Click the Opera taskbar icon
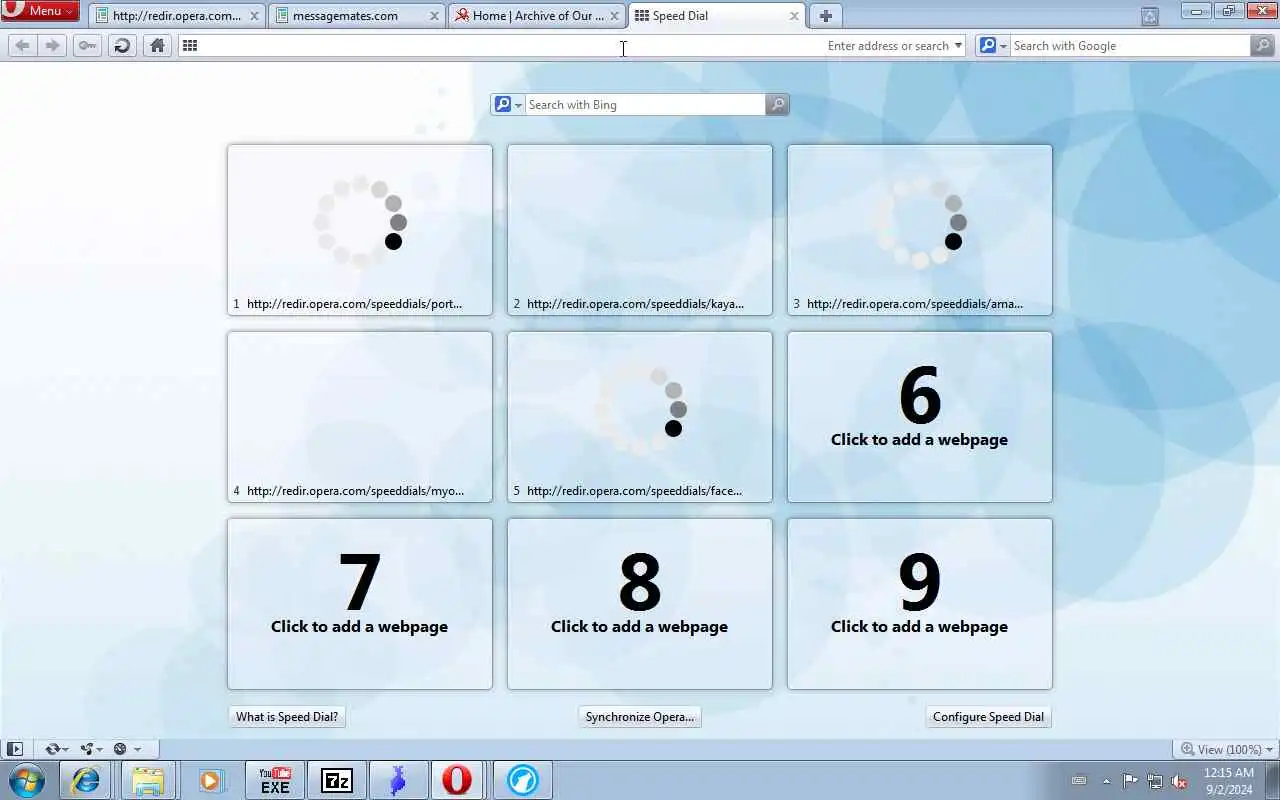This screenshot has width=1280, height=800. tap(458, 780)
